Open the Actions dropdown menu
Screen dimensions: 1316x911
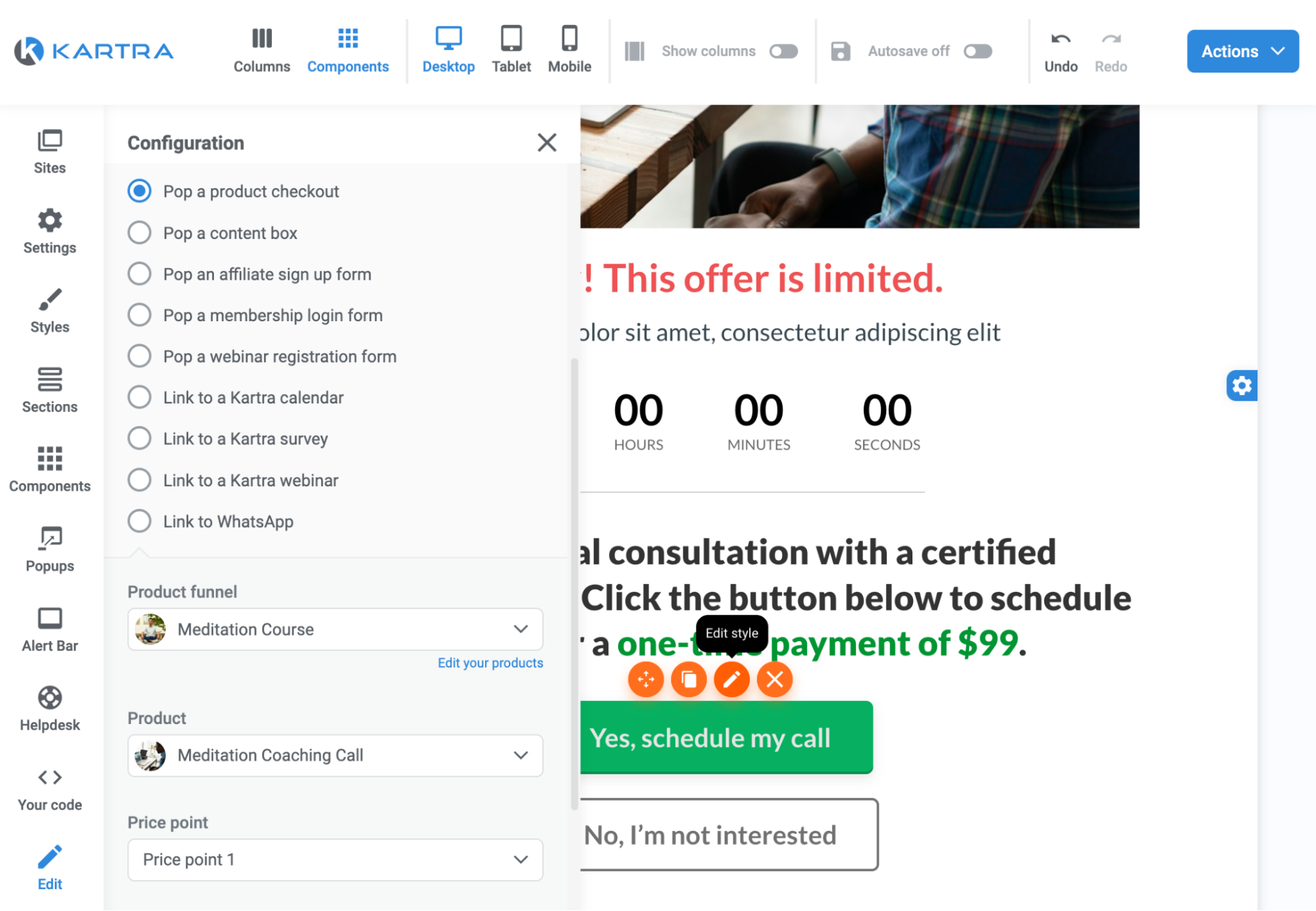click(1242, 51)
